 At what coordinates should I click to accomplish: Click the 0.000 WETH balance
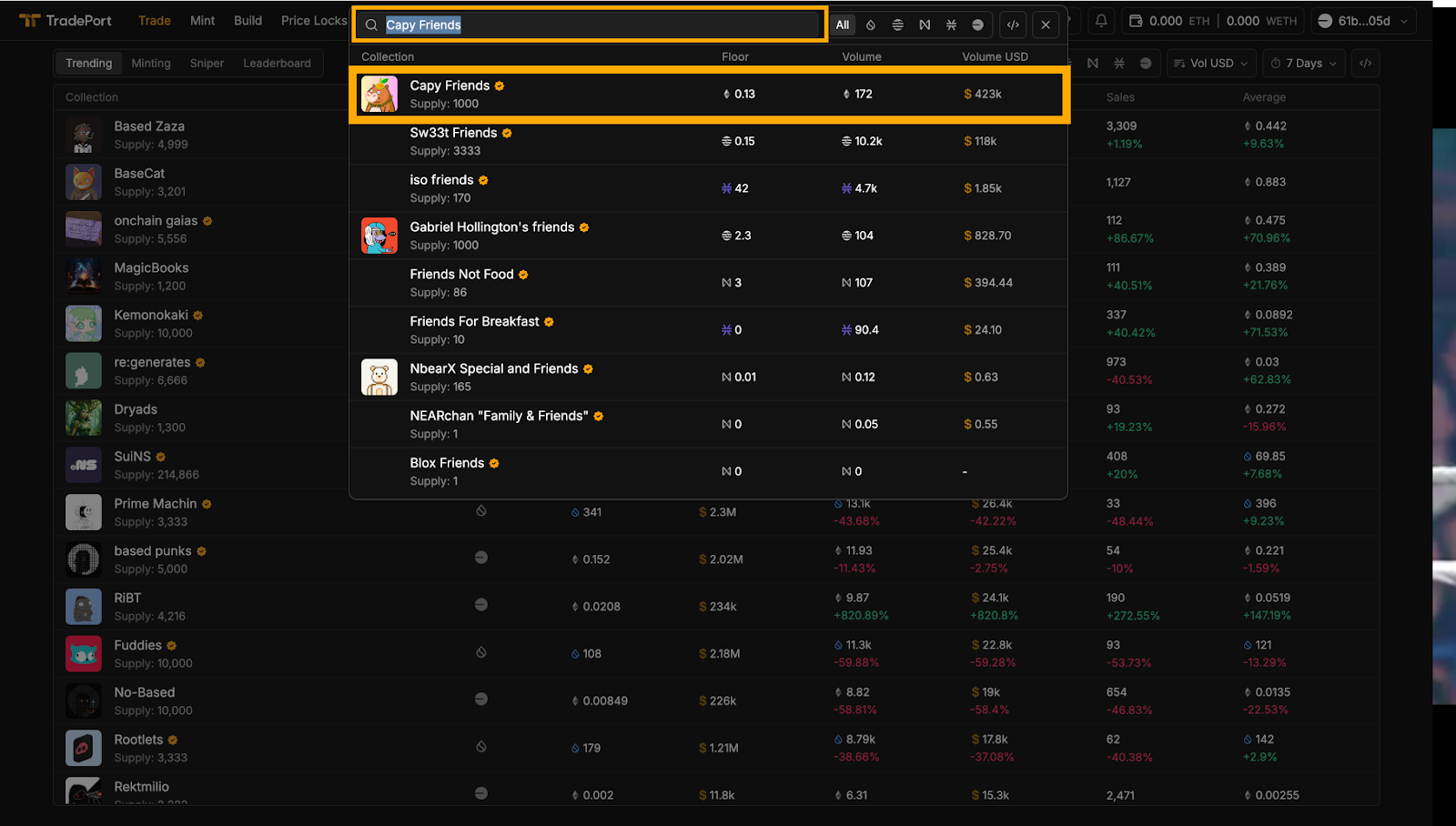[1261, 20]
